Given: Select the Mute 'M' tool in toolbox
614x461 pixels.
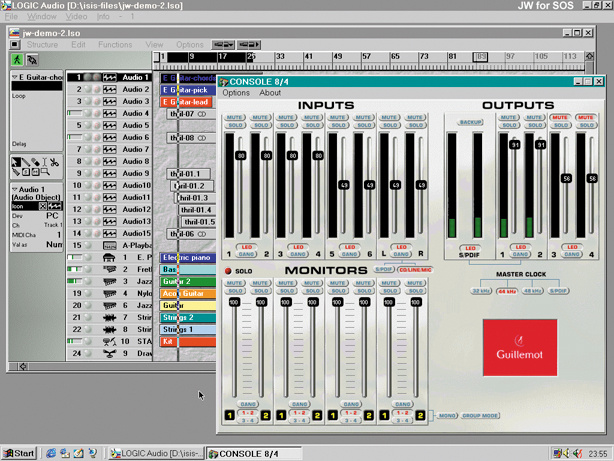Looking at the screenshot, I should tap(35, 172).
